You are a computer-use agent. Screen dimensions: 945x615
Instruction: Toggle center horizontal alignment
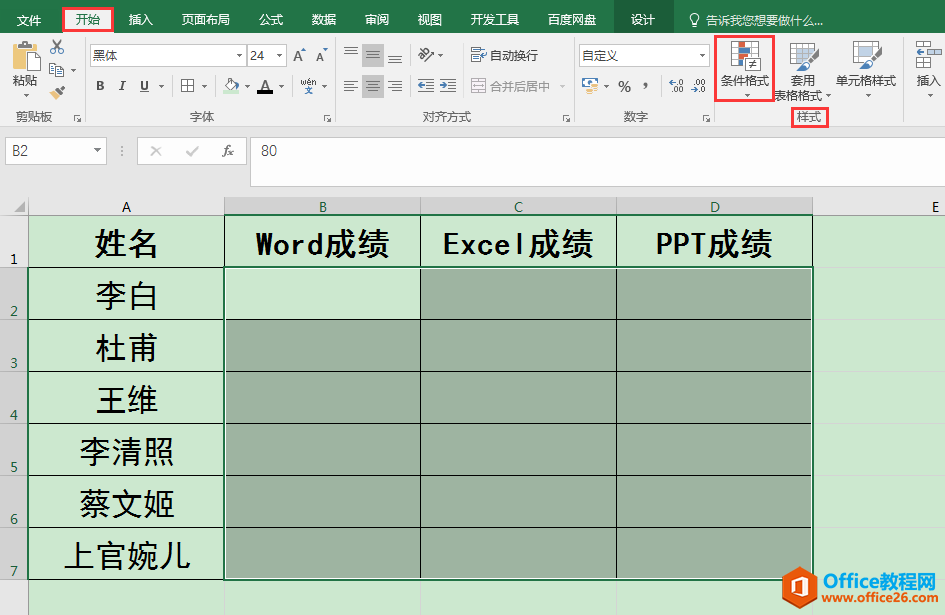pyautogui.click(x=373, y=86)
